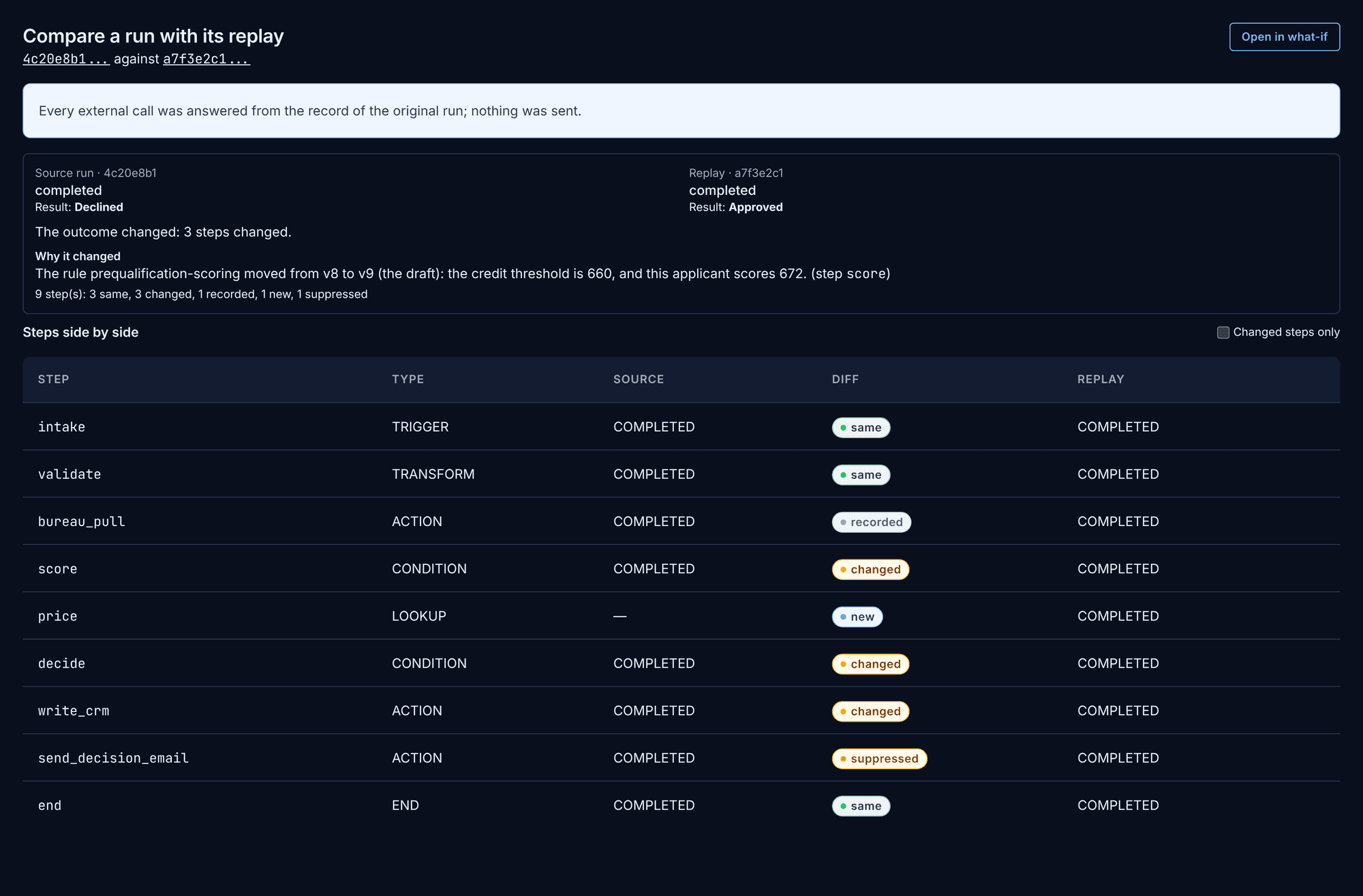The width and height of the screenshot is (1363, 896).
Task: Select the intake step row name
Action: pyautogui.click(x=61, y=427)
